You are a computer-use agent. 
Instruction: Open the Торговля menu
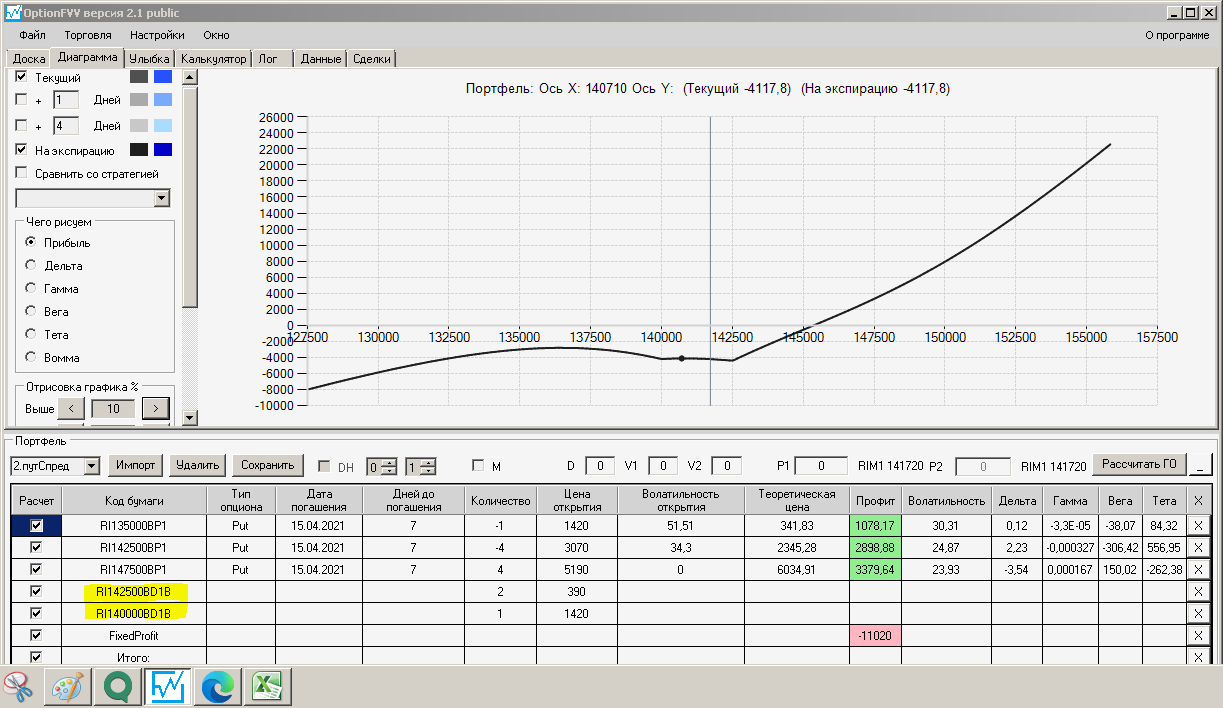pos(88,35)
